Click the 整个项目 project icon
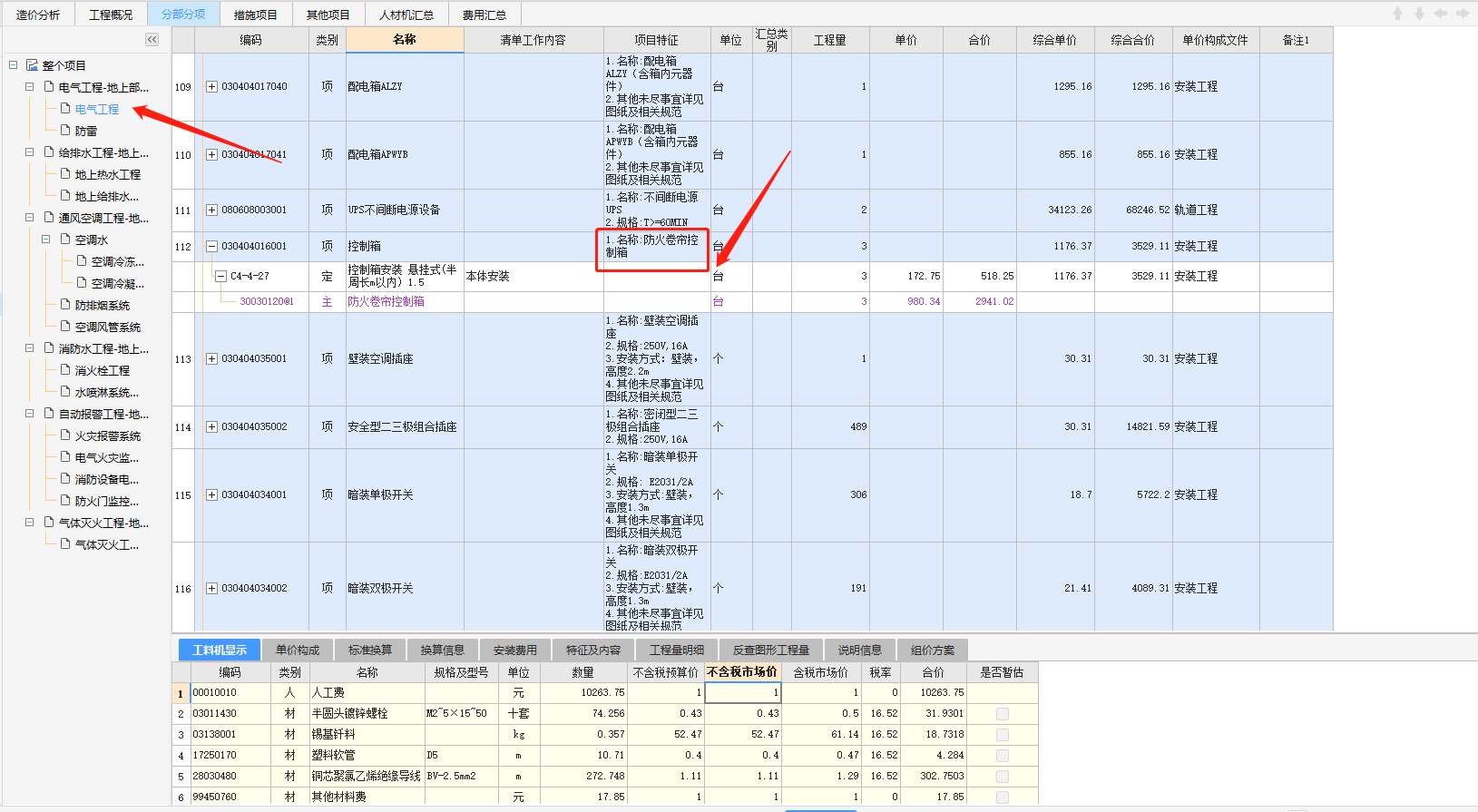 32,65
